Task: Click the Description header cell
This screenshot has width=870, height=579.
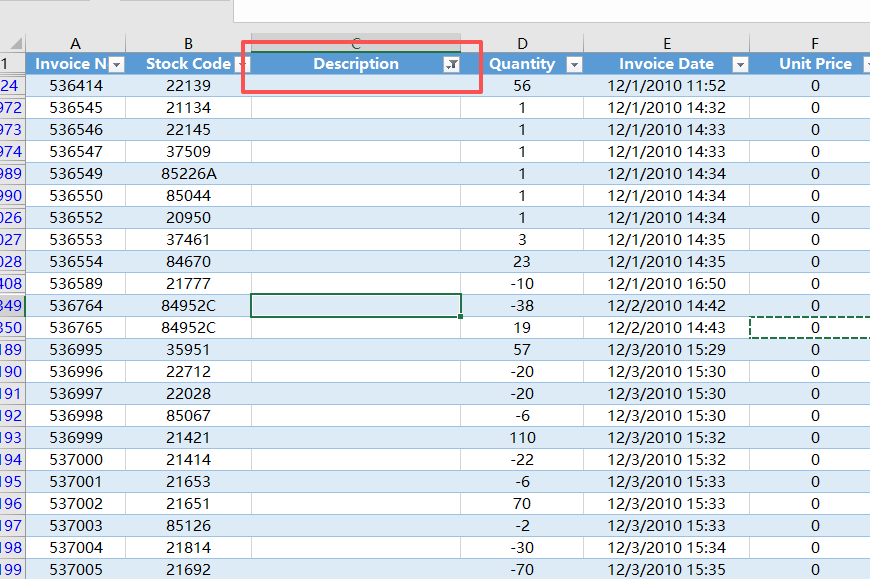Action: (x=356, y=64)
